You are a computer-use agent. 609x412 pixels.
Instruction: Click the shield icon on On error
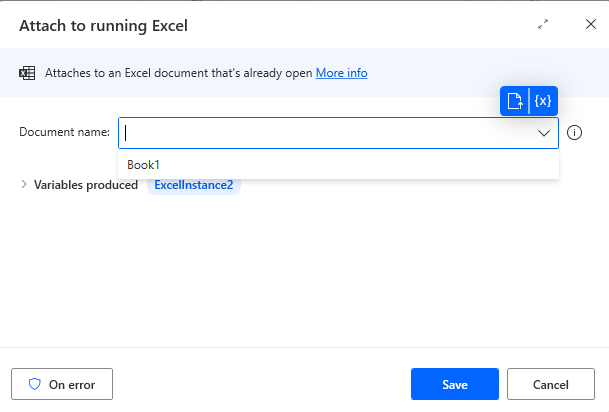coord(34,384)
